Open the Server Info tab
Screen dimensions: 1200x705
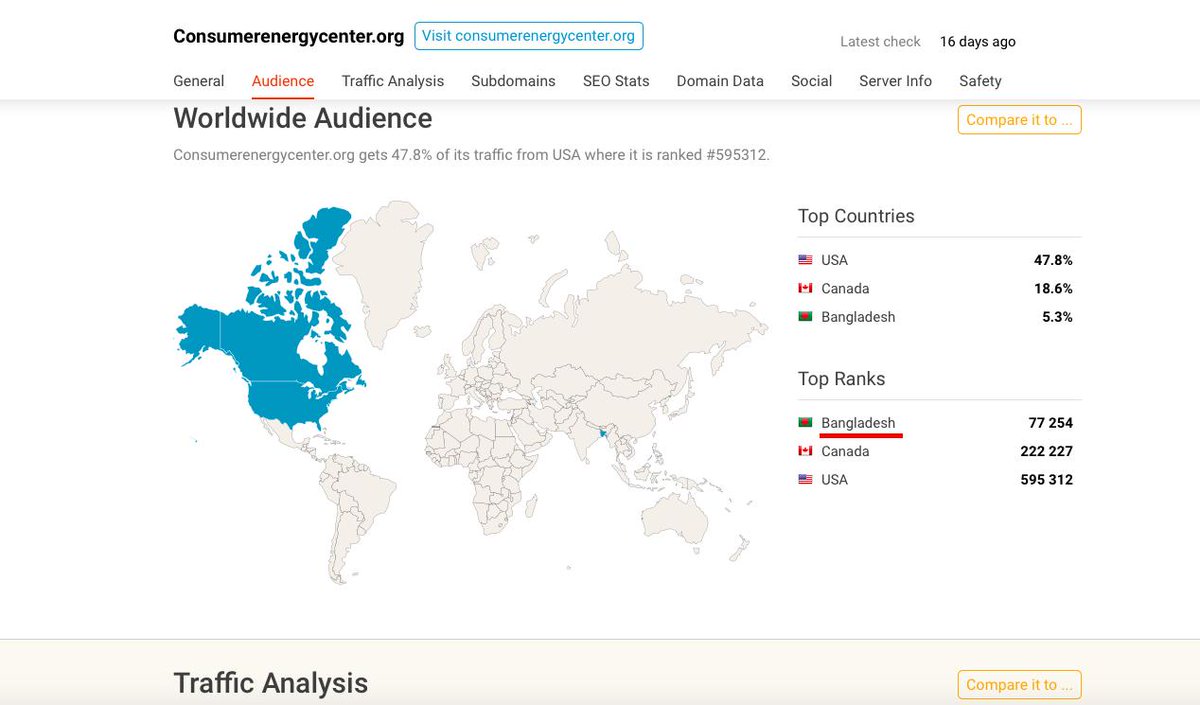pyautogui.click(x=895, y=81)
